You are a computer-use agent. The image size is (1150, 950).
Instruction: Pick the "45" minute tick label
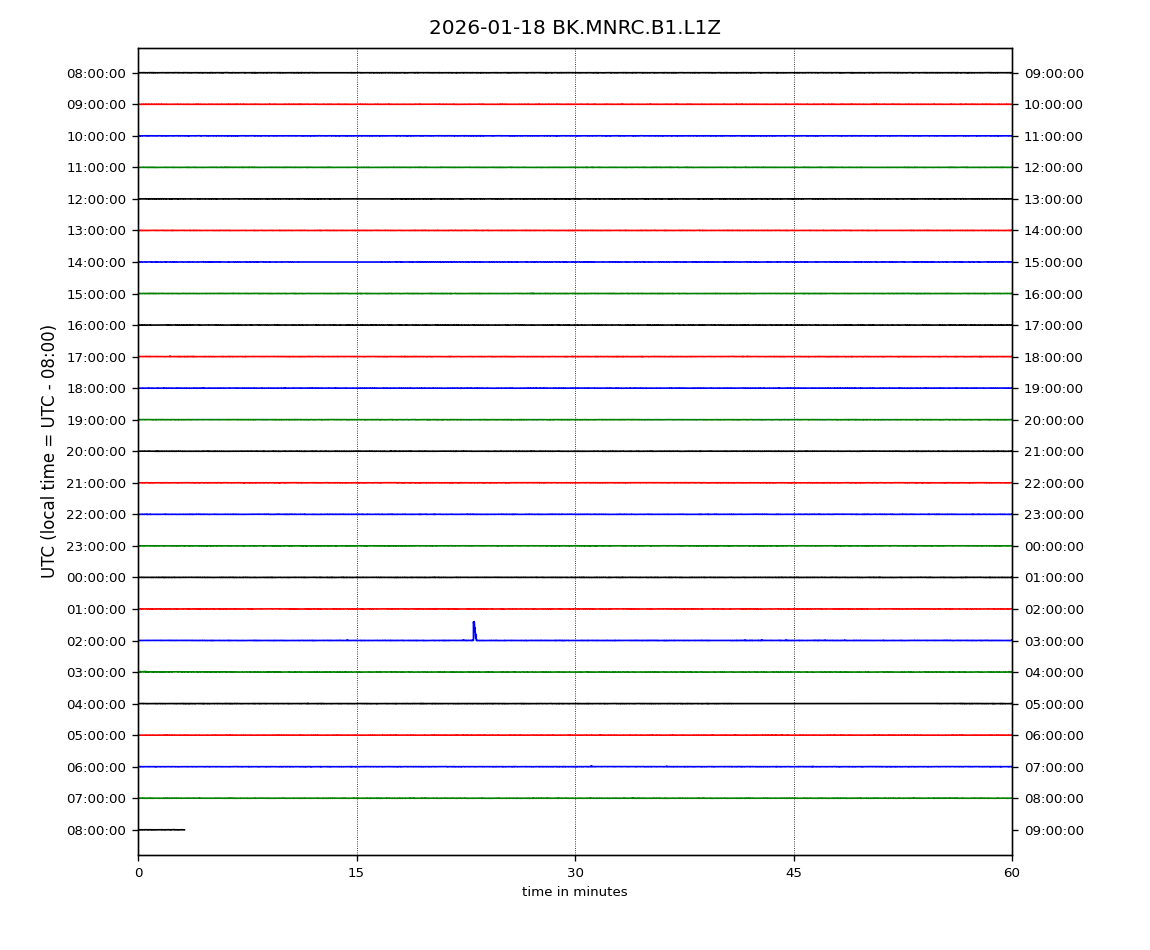[793, 873]
